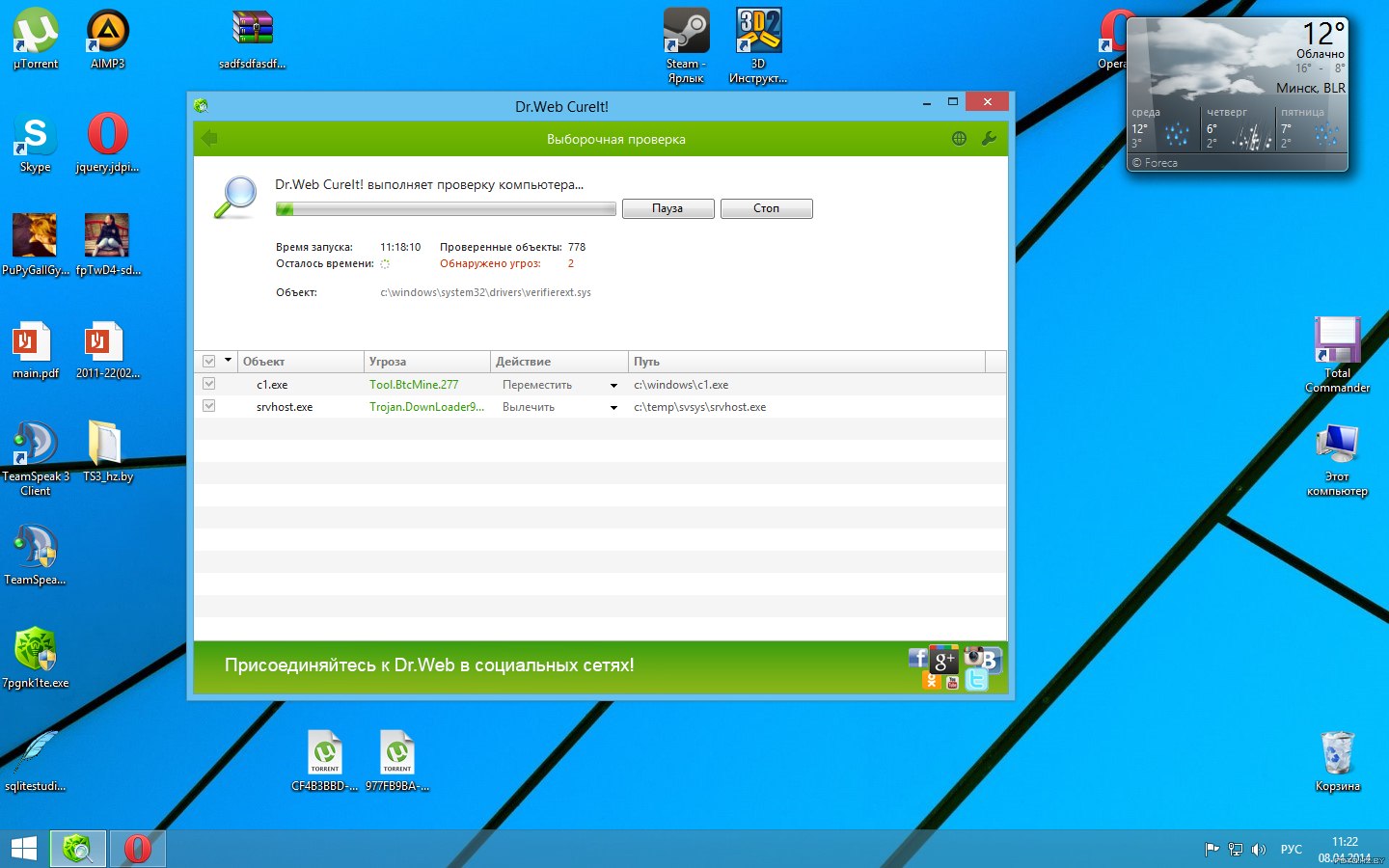Select sadfsdfasdf archive on desktop
The width and height of the screenshot is (1389, 868).
pos(253,40)
